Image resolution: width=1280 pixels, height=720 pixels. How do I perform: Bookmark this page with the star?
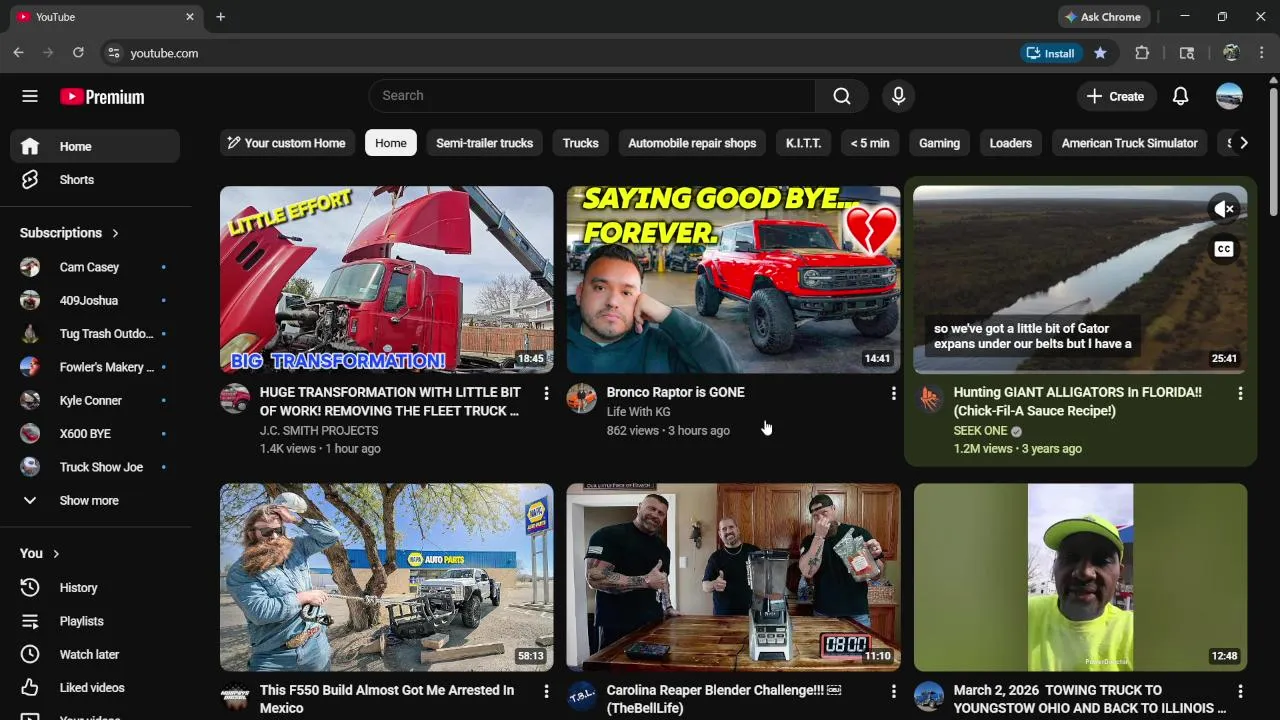click(x=1100, y=53)
